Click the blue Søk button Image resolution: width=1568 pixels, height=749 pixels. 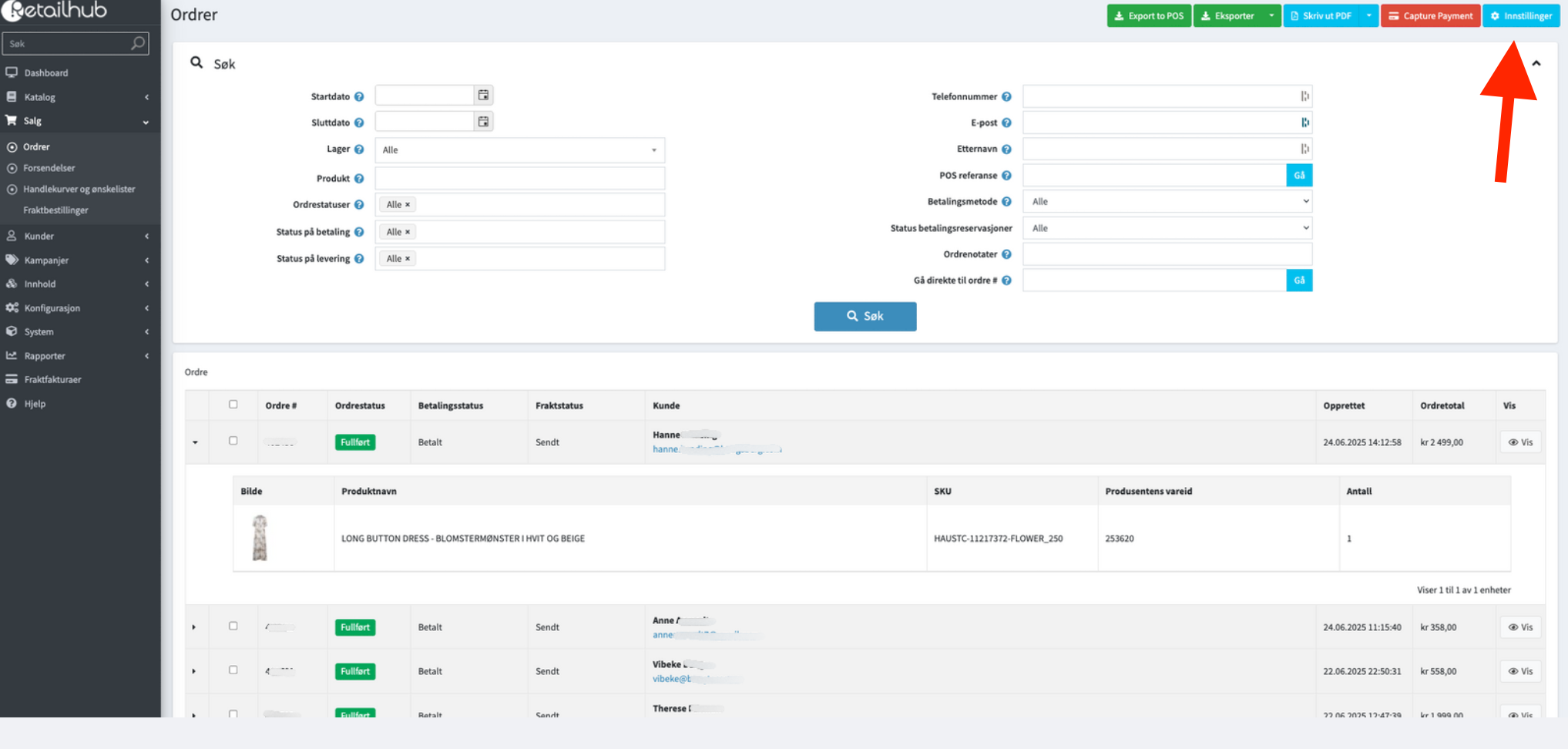click(x=865, y=317)
